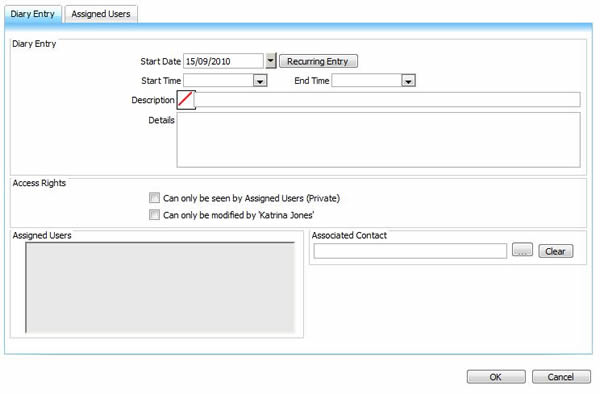Click into the Description text field
600x394 pixels.
[x=388, y=99]
